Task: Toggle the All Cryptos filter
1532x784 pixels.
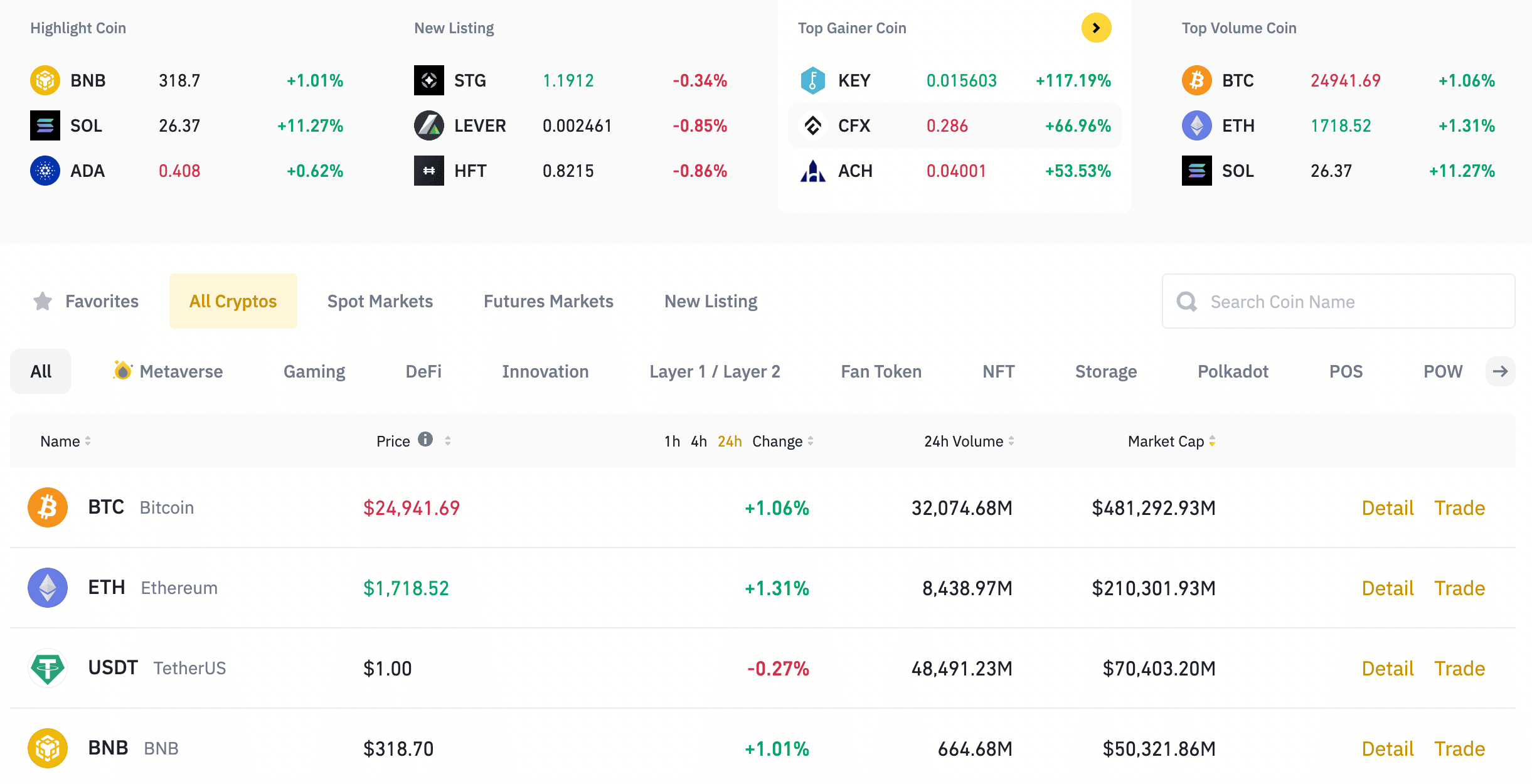Action: click(233, 301)
